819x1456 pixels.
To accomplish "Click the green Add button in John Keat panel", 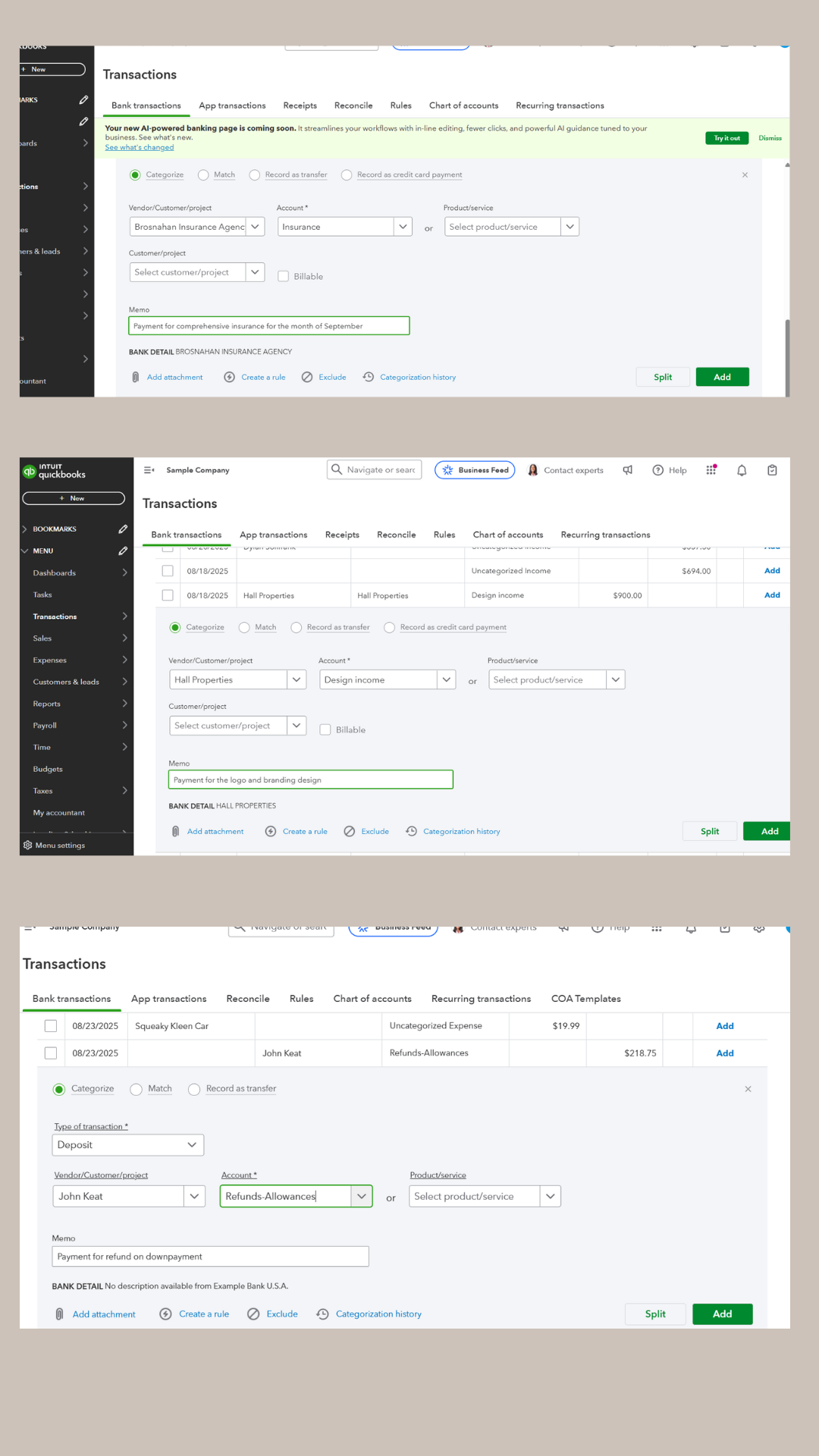I will click(722, 1314).
